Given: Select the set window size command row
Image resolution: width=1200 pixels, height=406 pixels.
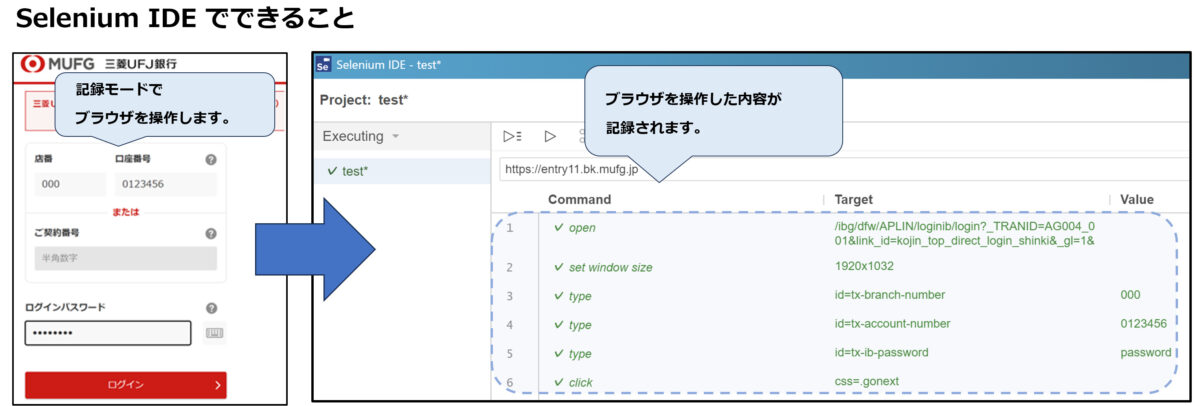Looking at the screenshot, I should click(700, 267).
